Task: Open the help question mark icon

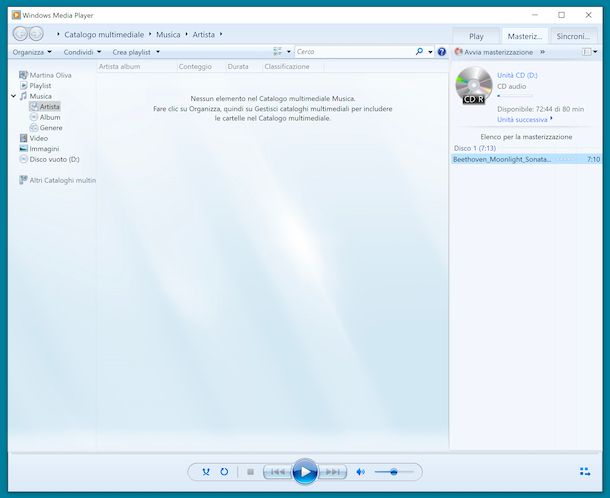Action: click(x=442, y=52)
